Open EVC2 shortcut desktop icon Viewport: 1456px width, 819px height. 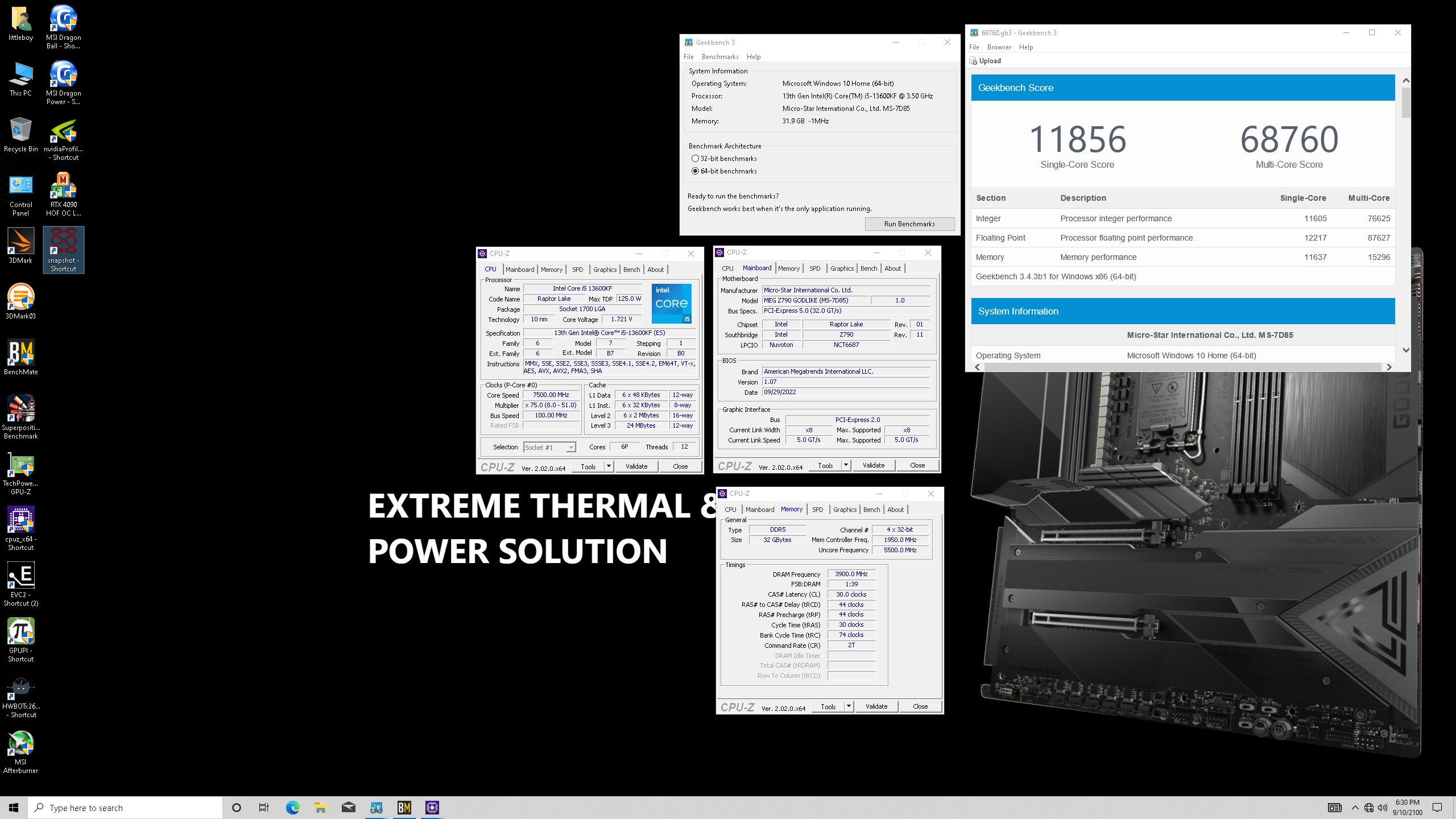(21, 584)
